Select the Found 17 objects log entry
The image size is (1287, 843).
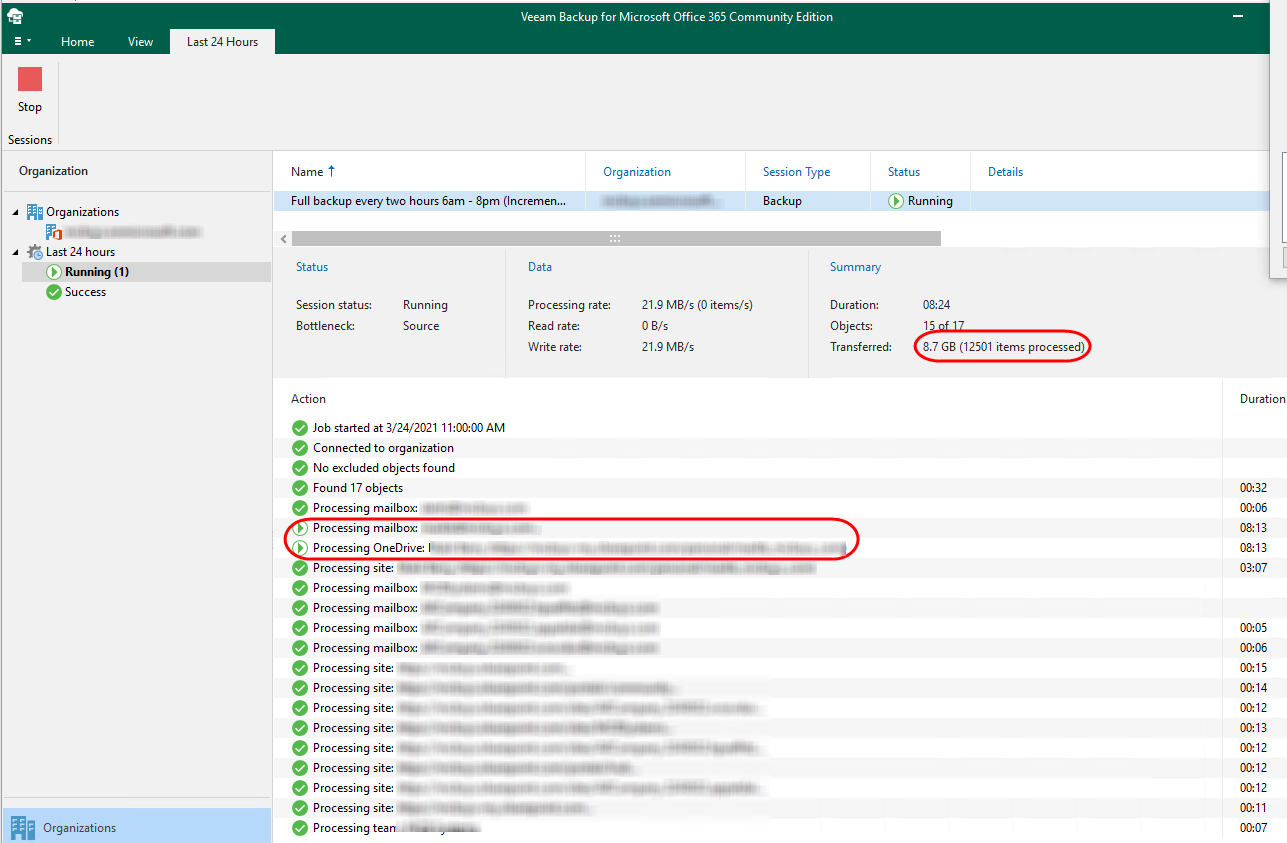coord(358,488)
